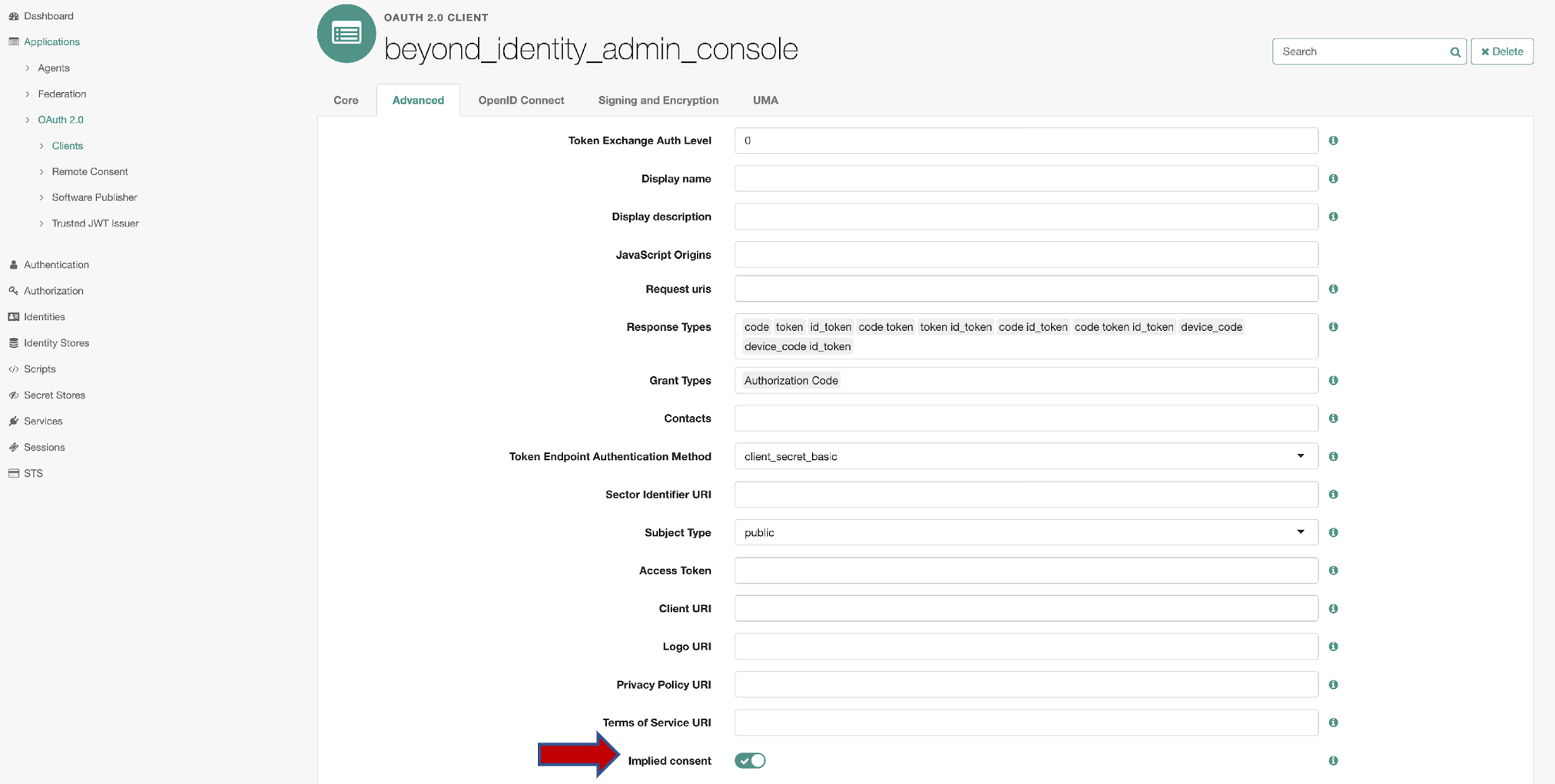
Task: Open Applications in the sidebar
Action: coord(51,42)
